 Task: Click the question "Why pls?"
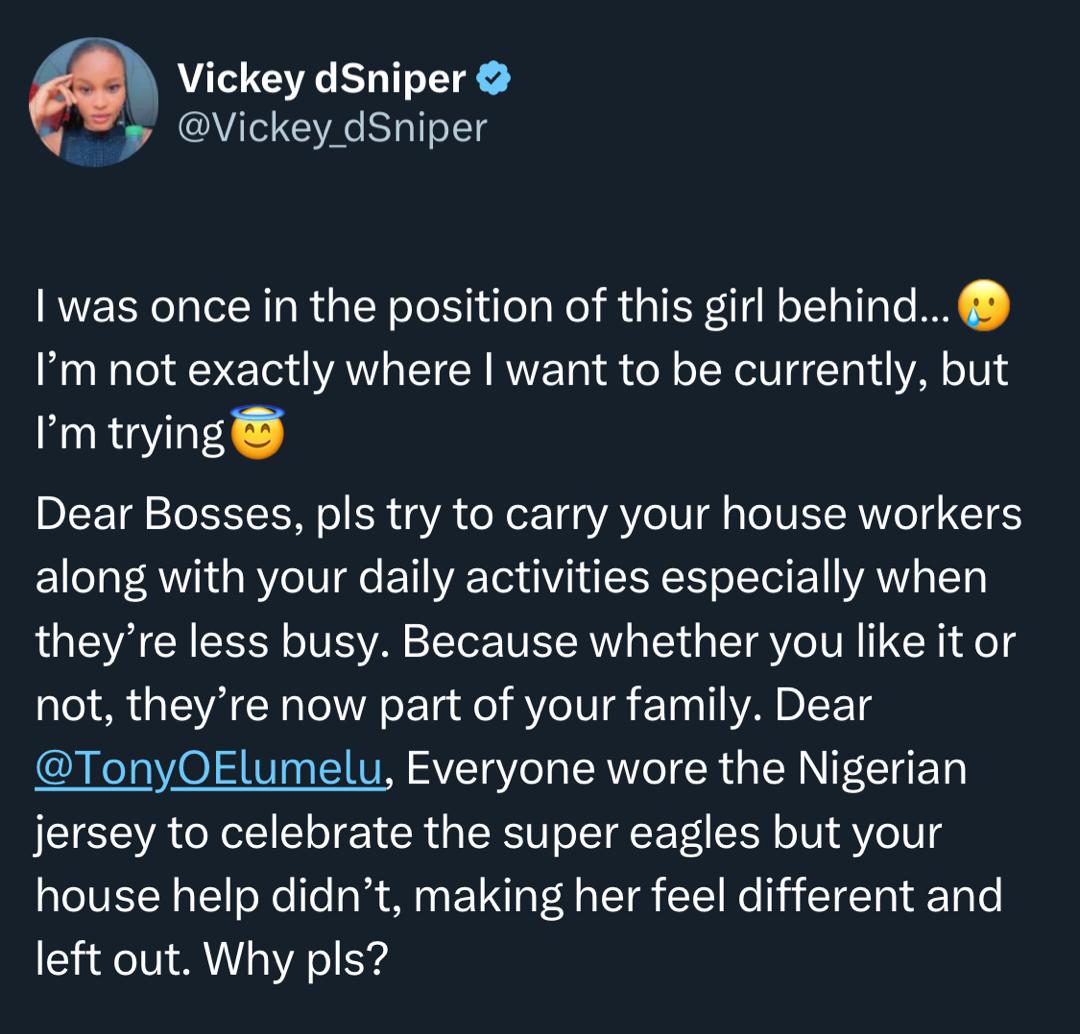click(295, 960)
